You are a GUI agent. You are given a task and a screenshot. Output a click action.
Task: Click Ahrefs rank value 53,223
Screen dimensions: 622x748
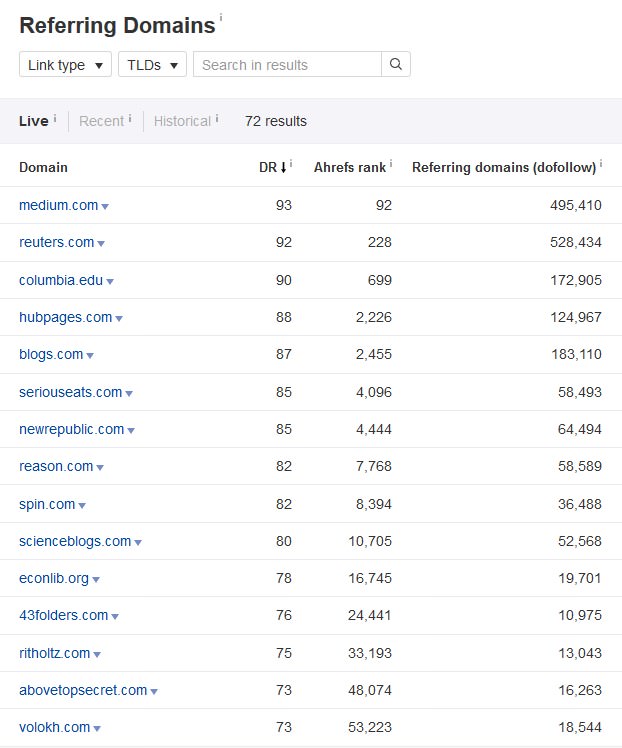(x=370, y=727)
